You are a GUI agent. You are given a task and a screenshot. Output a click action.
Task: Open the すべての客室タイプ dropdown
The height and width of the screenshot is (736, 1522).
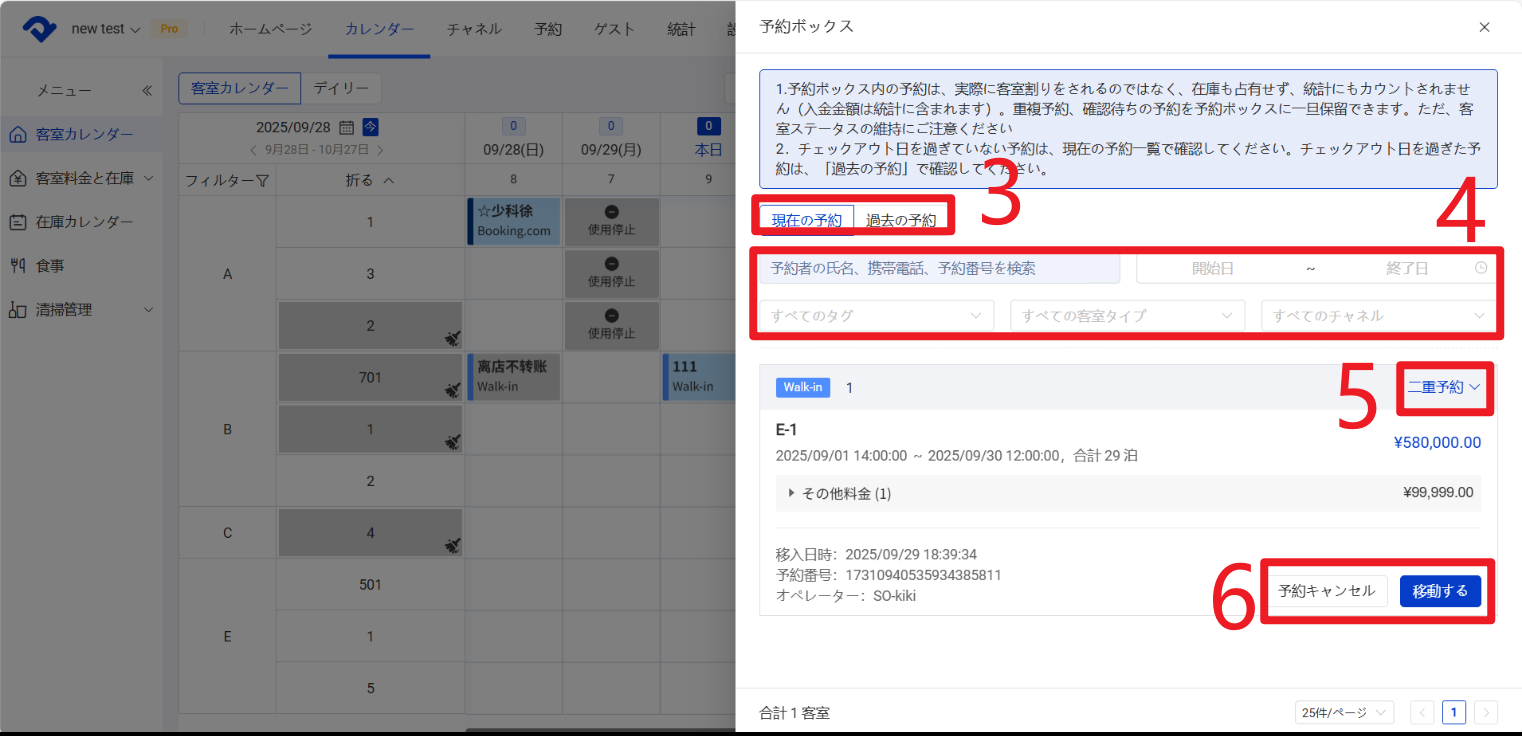[x=1127, y=315]
